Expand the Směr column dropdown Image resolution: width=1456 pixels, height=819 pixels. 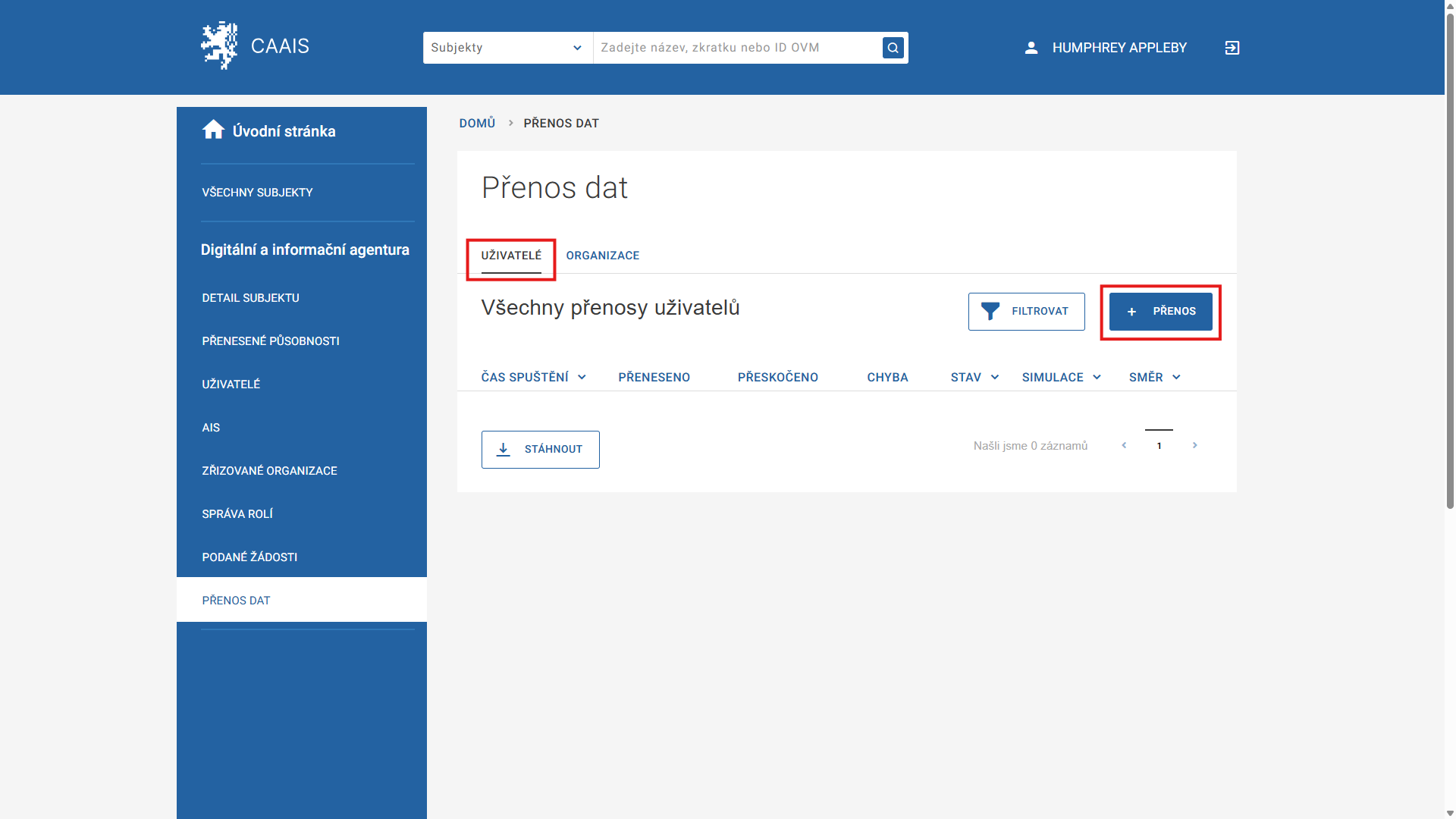tap(1176, 378)
